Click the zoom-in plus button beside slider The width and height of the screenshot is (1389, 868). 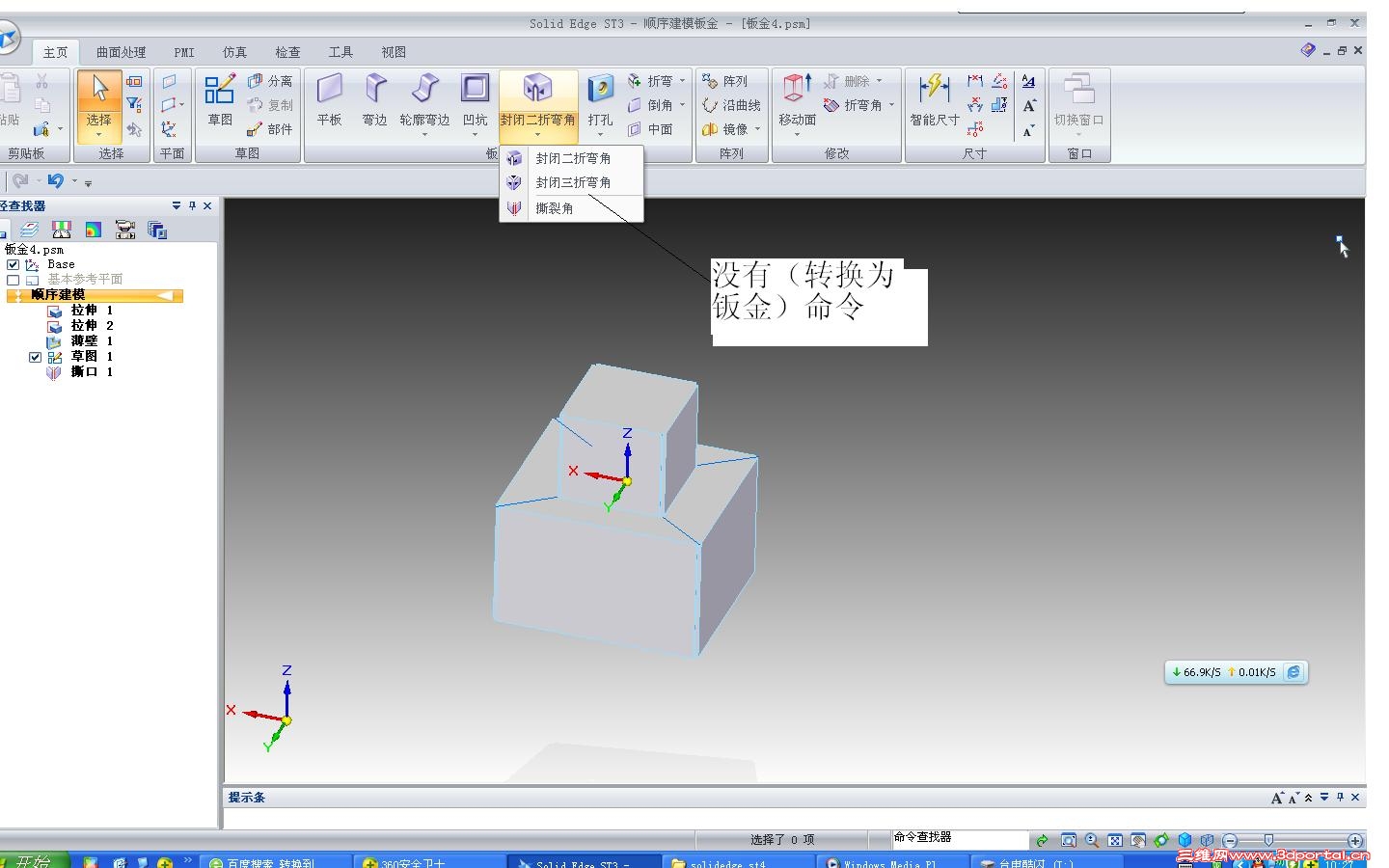(1355, 841)
